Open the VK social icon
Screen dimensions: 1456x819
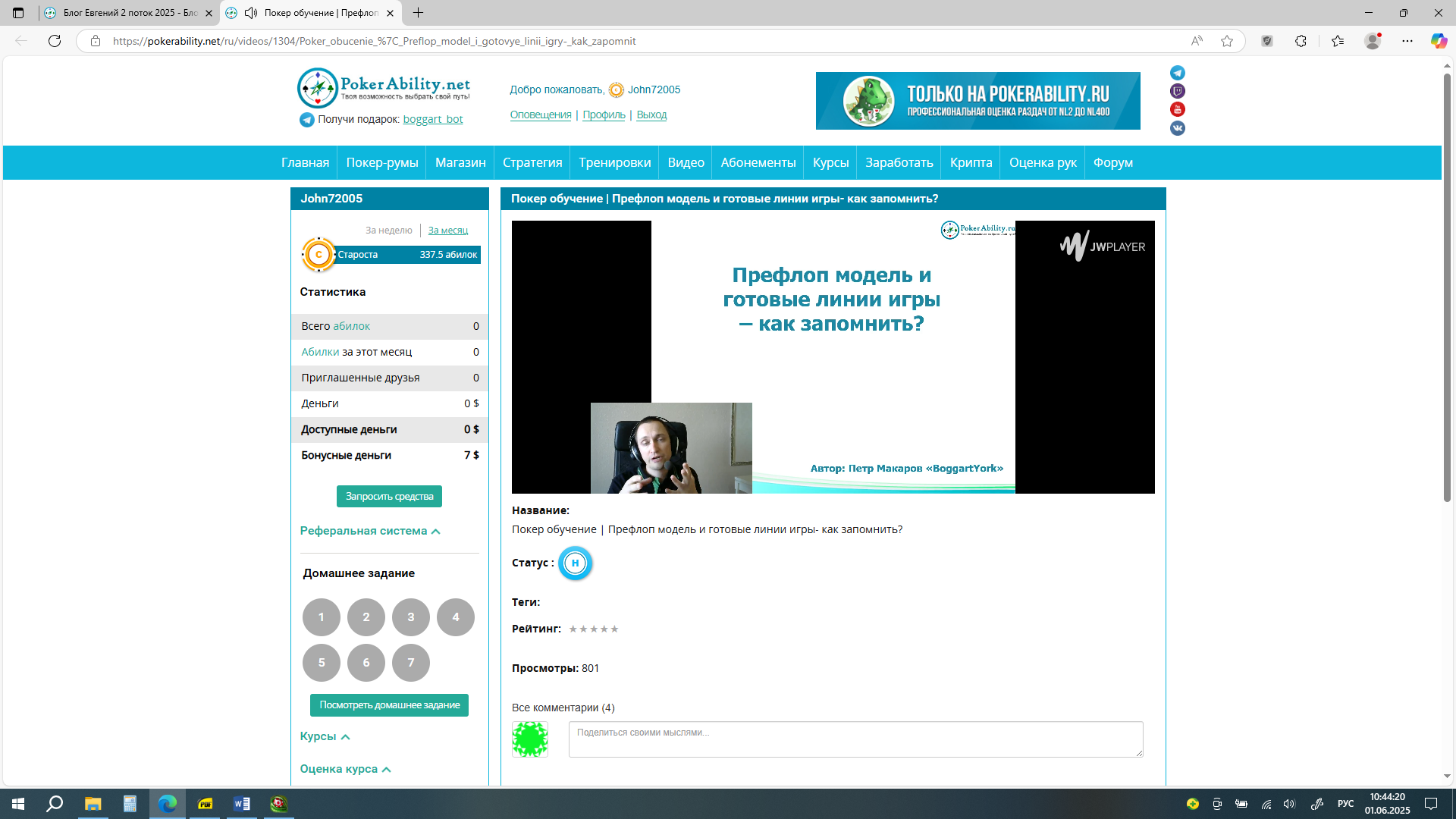point(1178,128)
